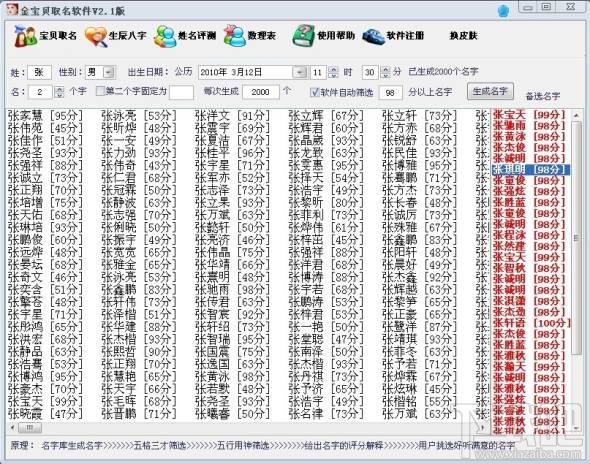Select 张桂平 [96分] in name list
Screen dimensions: 590x464
[x=232, y=153]
